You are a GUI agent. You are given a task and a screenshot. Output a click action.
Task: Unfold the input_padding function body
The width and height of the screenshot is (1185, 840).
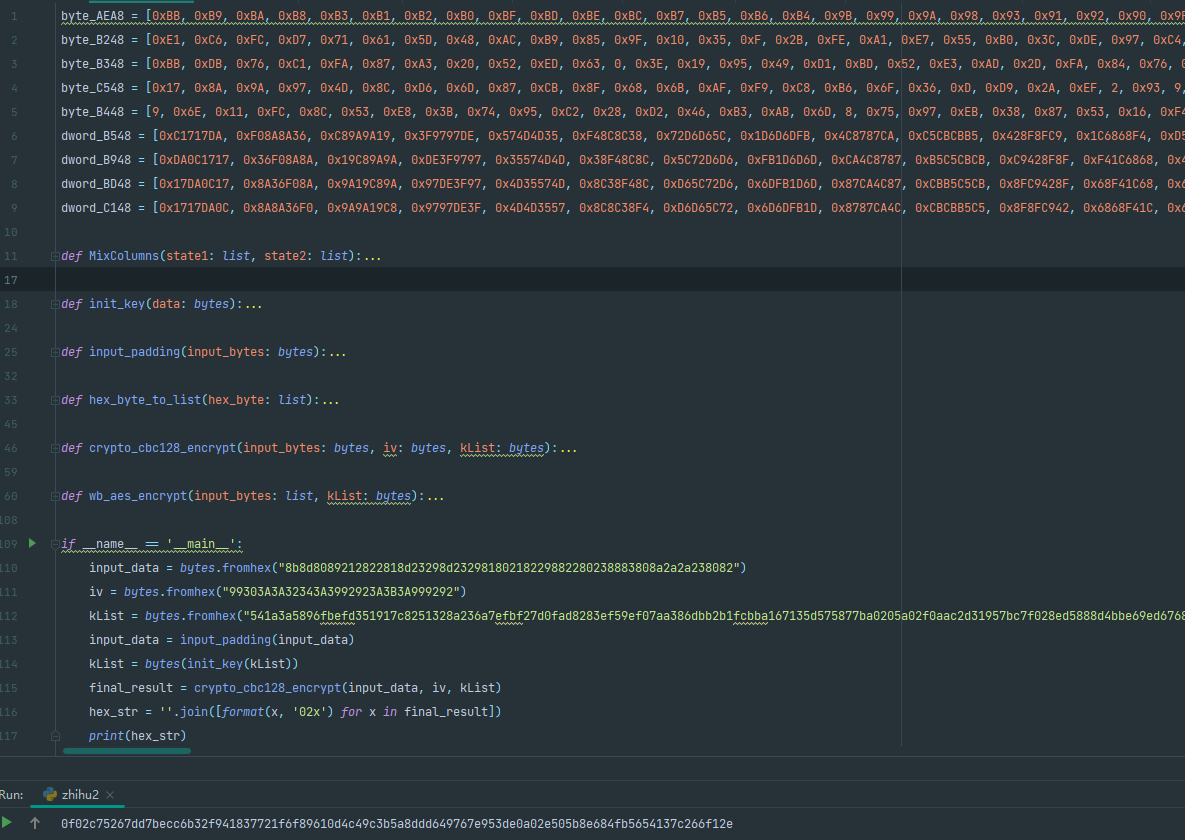(x=53, y=352)
